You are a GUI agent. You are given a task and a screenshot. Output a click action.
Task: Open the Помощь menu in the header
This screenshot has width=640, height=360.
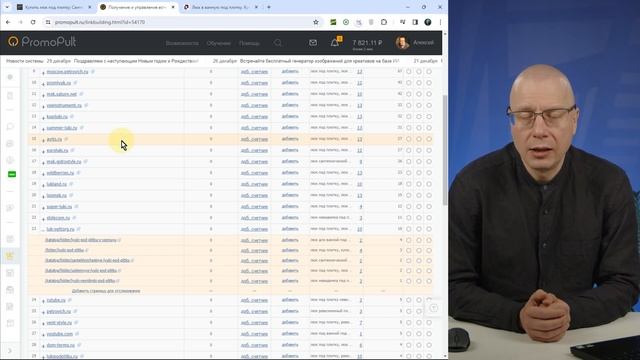click(249, 43)
